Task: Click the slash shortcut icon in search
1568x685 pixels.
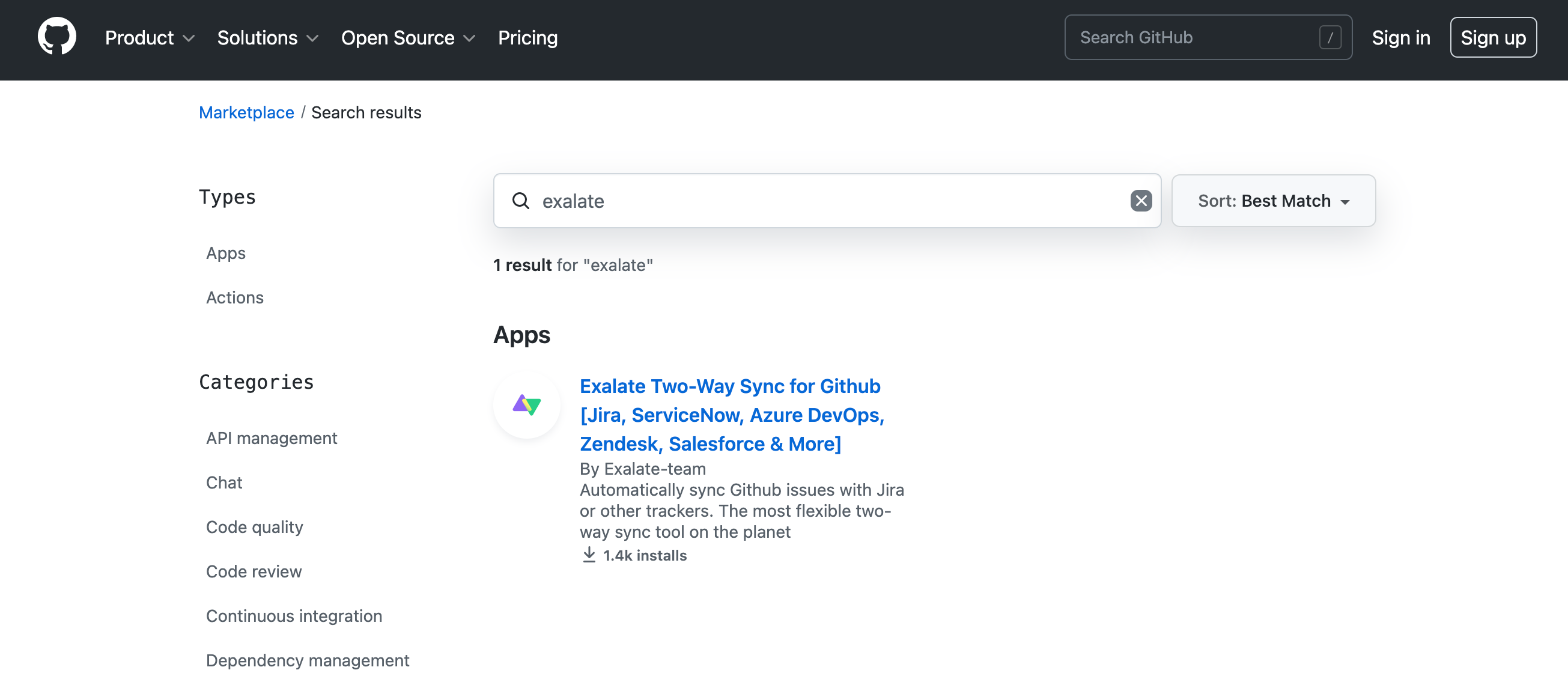Action: tap(1330, 38)
